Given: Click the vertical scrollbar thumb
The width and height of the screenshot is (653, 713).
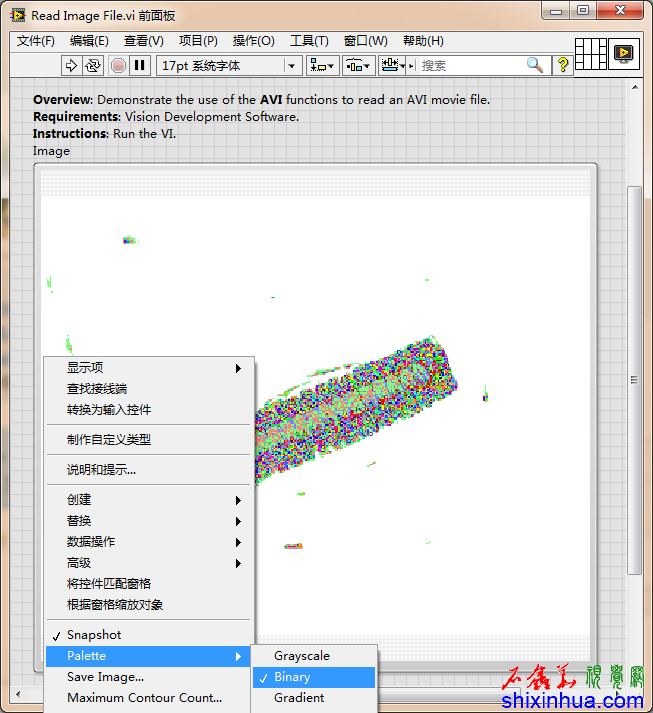Looking at the screenshot, I should [x=634, y=380].
